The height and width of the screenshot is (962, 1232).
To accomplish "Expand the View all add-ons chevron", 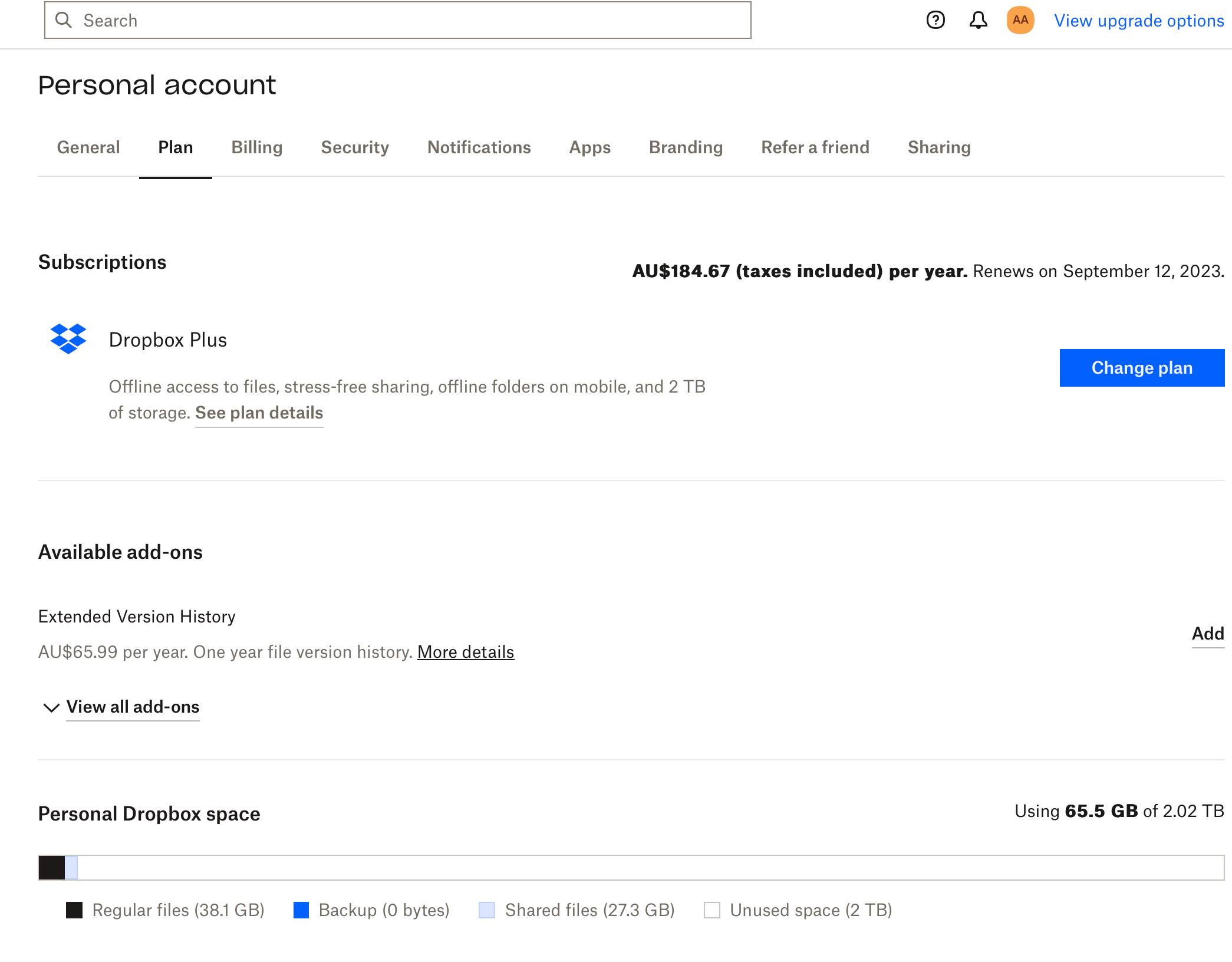I will [52, 707].
